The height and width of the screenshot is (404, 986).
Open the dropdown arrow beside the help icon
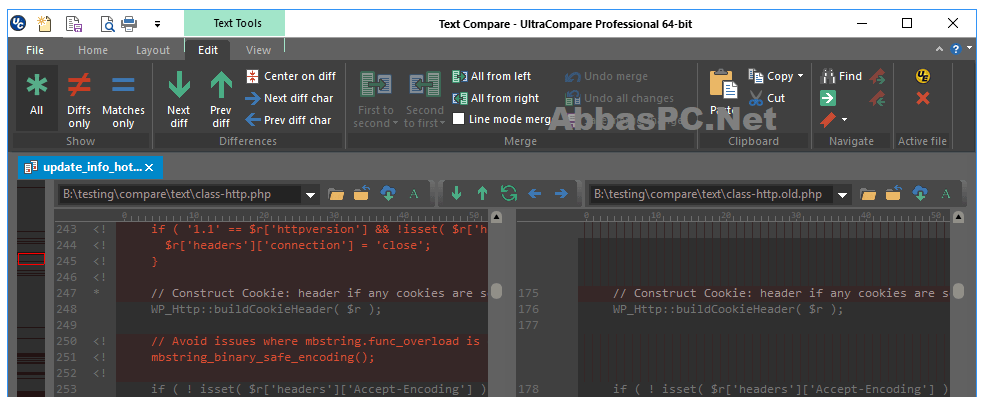click(969, 49)
